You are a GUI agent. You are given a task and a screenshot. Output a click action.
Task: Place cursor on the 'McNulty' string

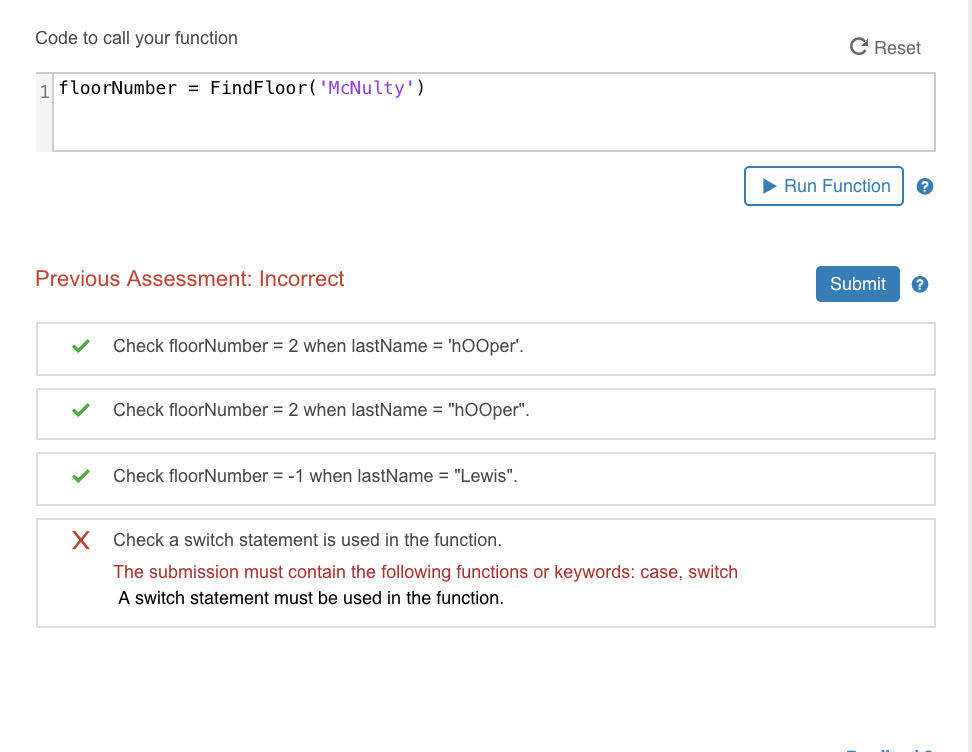[365, 88]
